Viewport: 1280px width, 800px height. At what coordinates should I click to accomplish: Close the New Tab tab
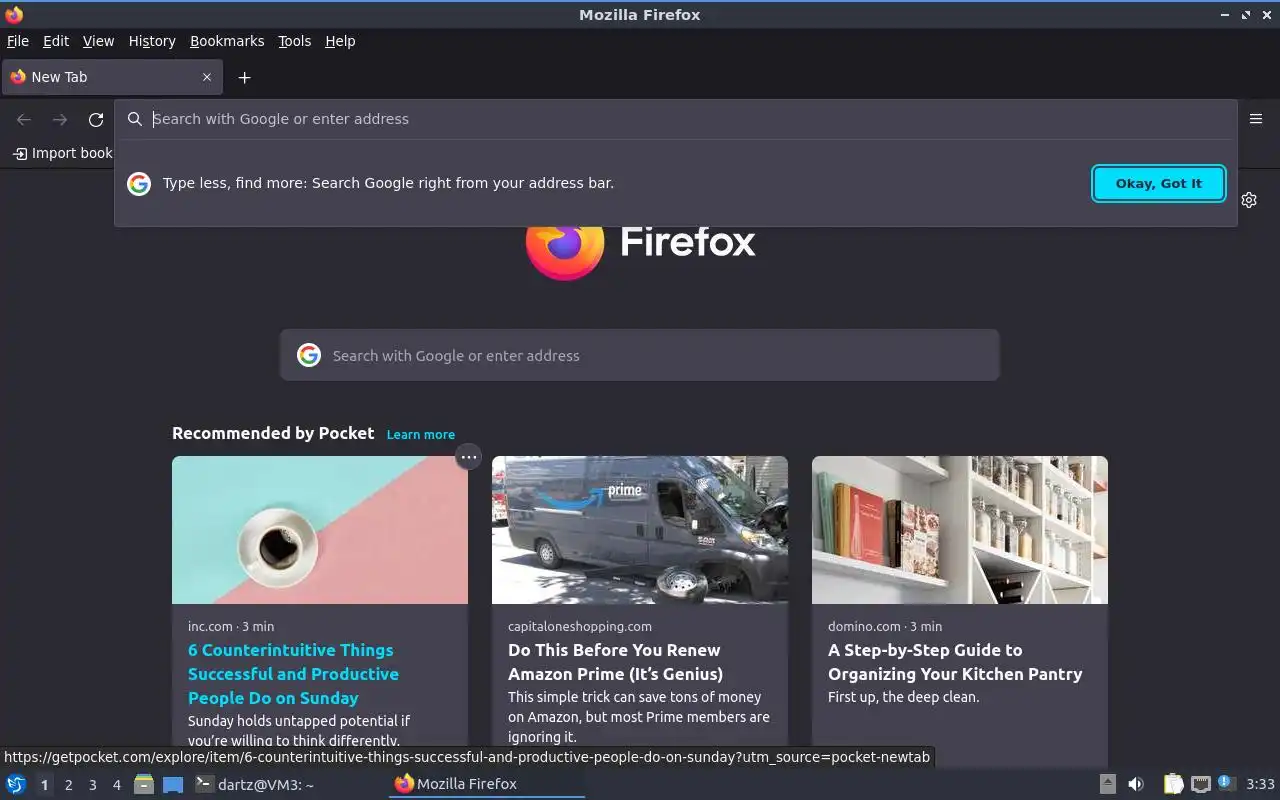[207, 77]
